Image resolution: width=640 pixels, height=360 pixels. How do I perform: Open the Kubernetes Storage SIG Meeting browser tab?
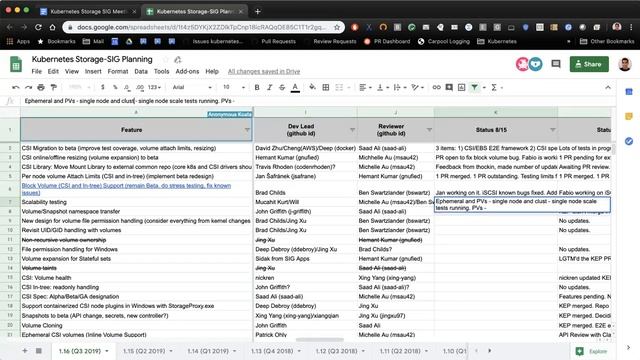point(88,11)
